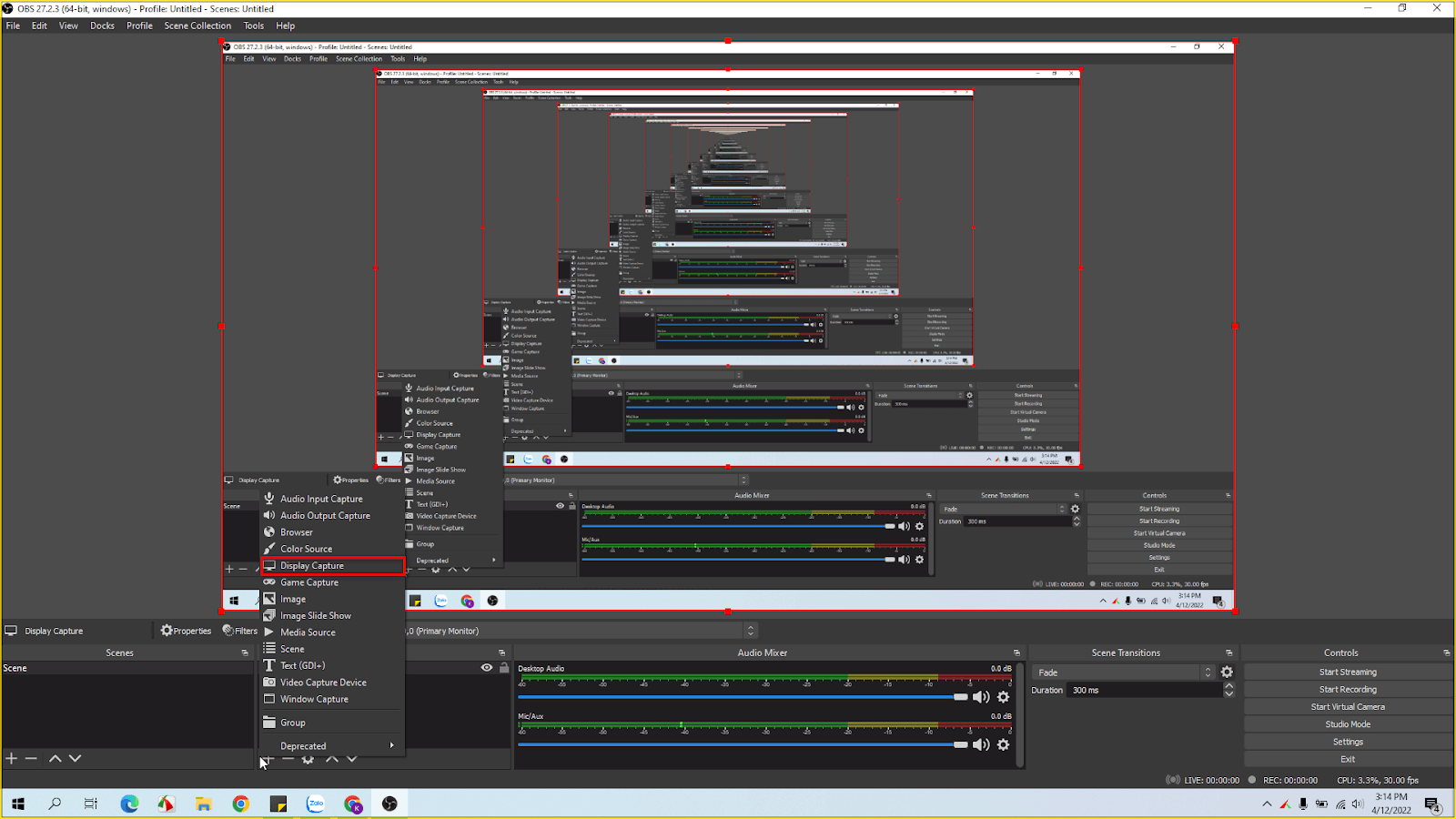The width and height of the screenshot is (1456, 819).
Task: Move the scene down in the Scenes panel
Action: coord(76,758)
